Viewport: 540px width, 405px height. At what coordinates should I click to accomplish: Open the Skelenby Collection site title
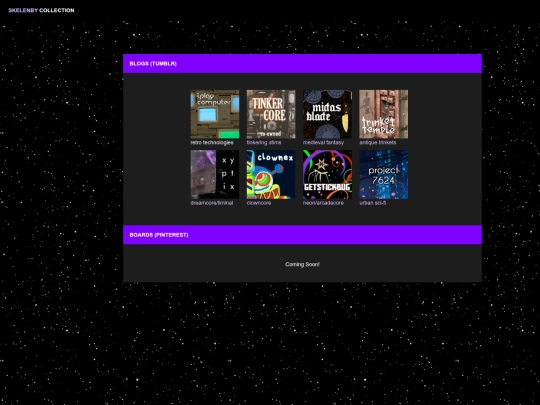41,10
